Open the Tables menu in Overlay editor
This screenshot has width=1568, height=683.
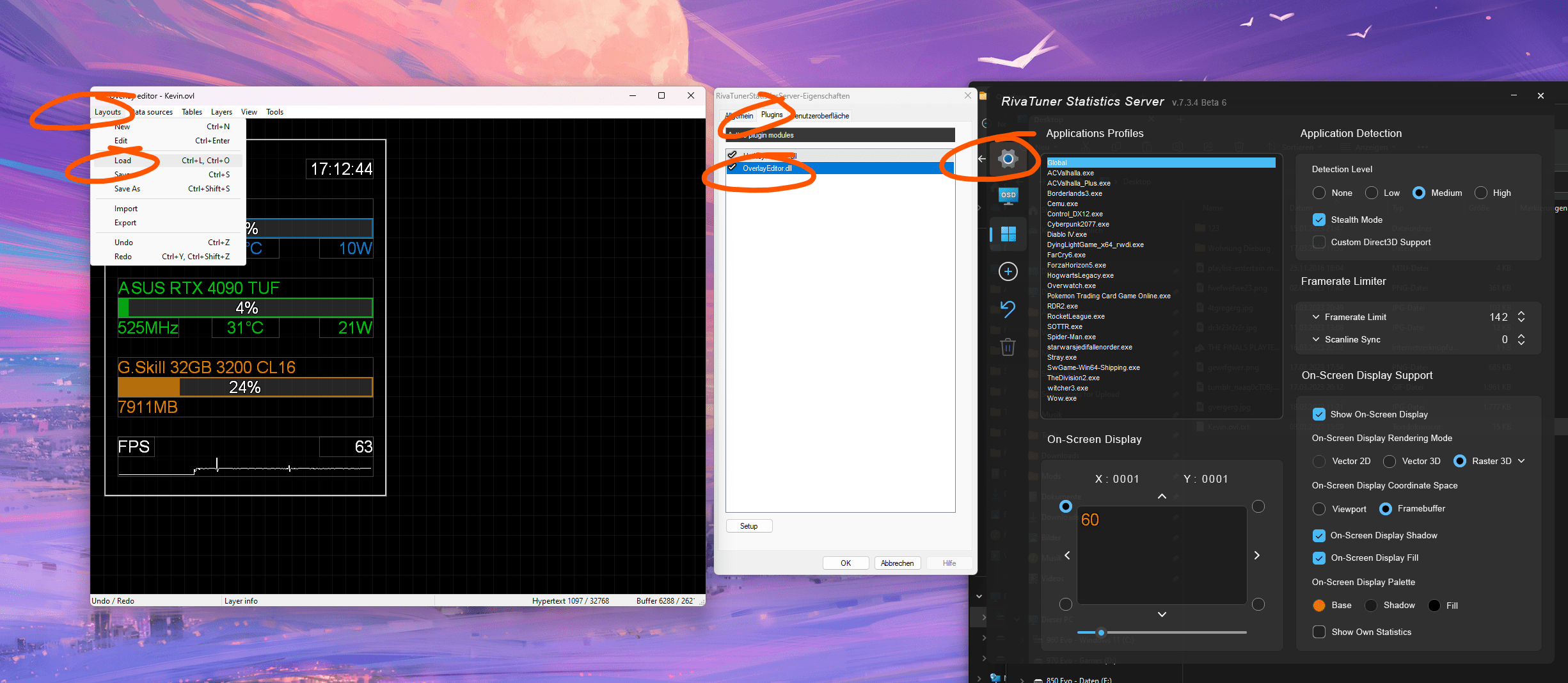point(192,112)
